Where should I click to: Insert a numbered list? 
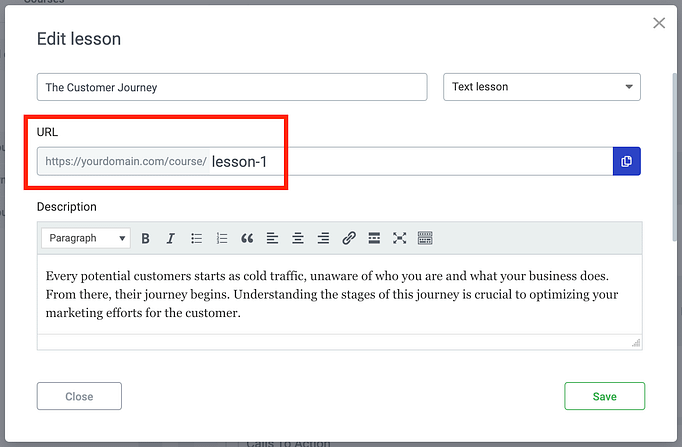coord(222,238)
